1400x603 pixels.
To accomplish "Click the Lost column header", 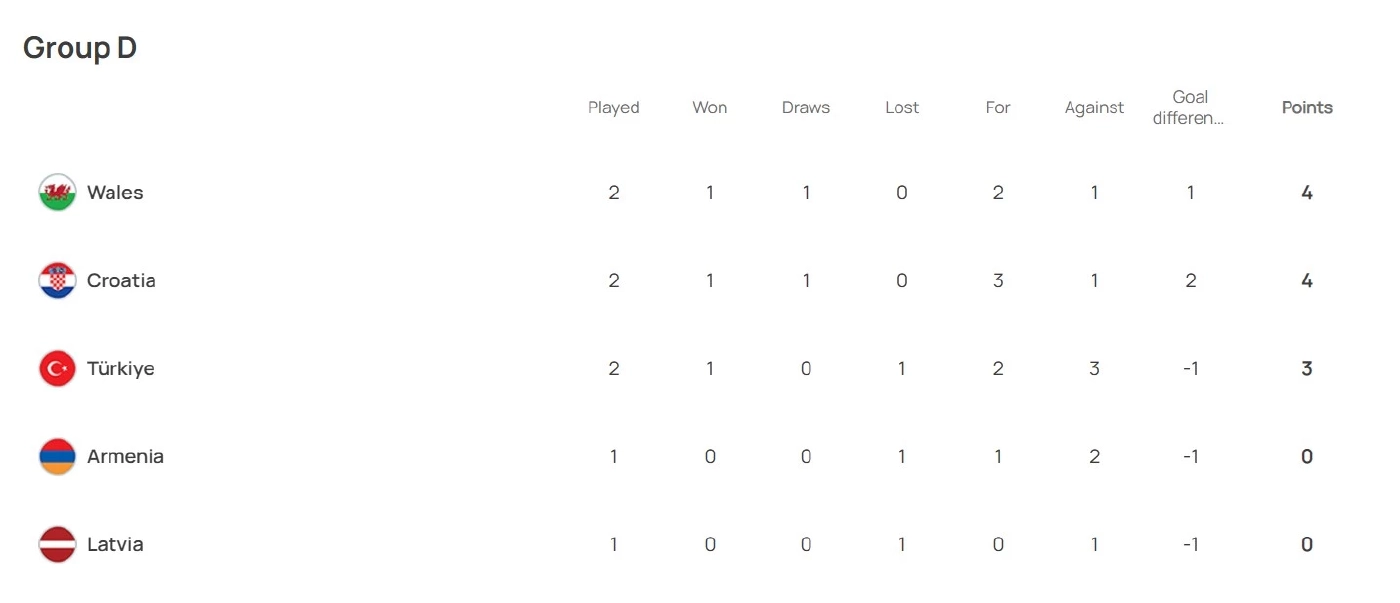I will [x=902, y=108].
